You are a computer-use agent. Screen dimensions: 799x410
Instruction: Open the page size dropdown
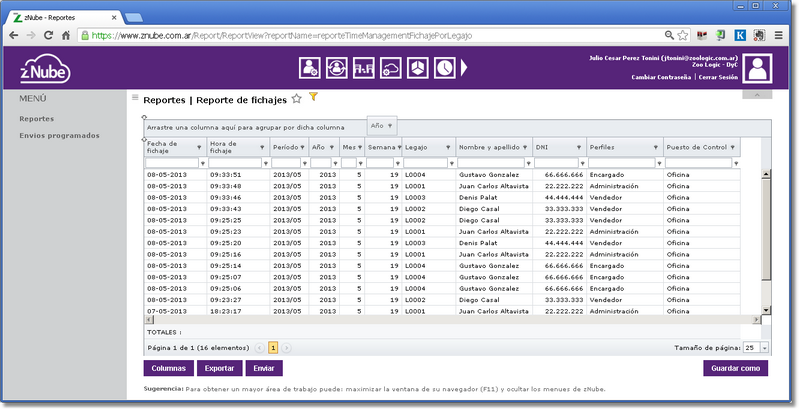[763, 348]
